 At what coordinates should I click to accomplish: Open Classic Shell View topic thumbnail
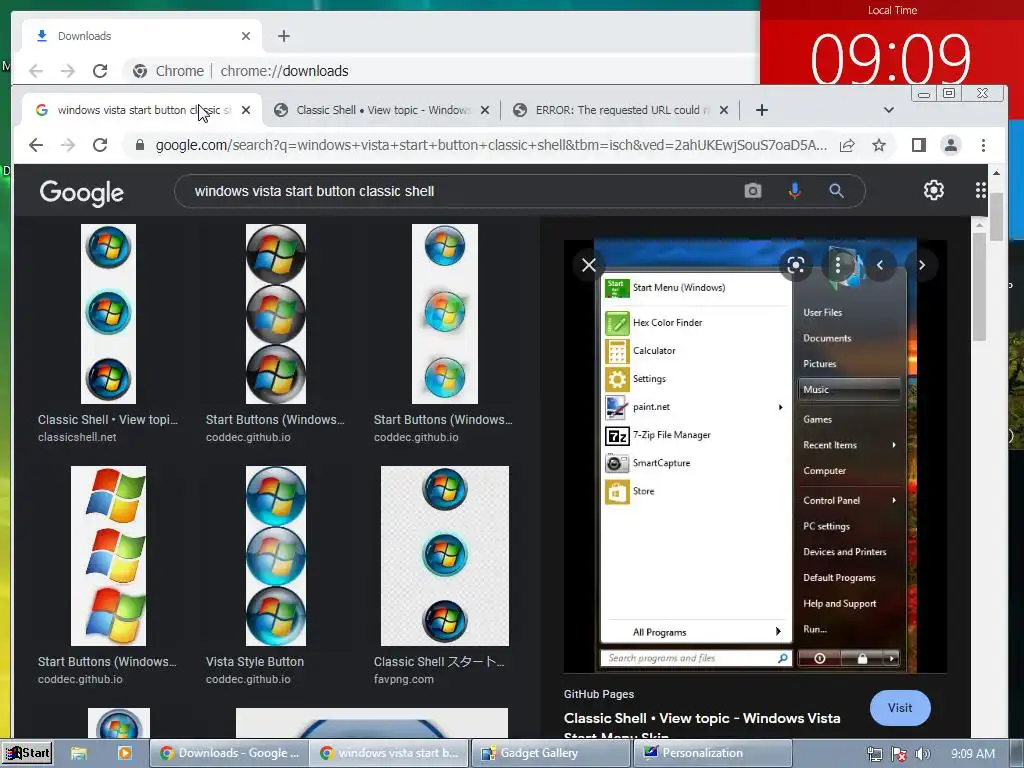click(108, 313)
